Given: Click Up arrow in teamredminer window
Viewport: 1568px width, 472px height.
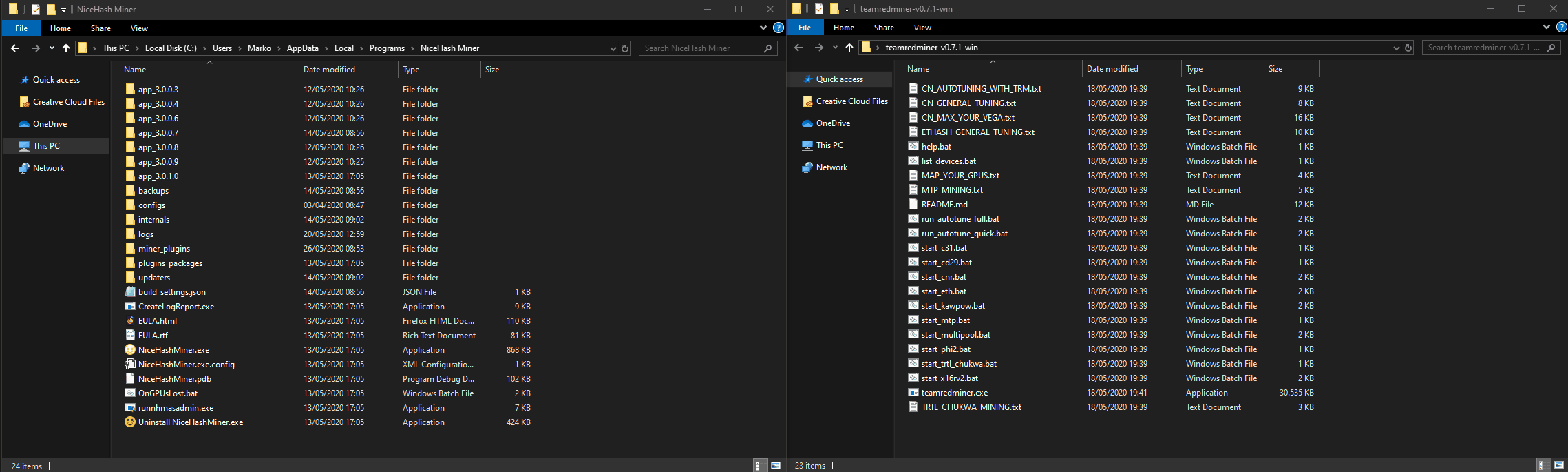Looking at the screenshot, I should tap(849, 48).
